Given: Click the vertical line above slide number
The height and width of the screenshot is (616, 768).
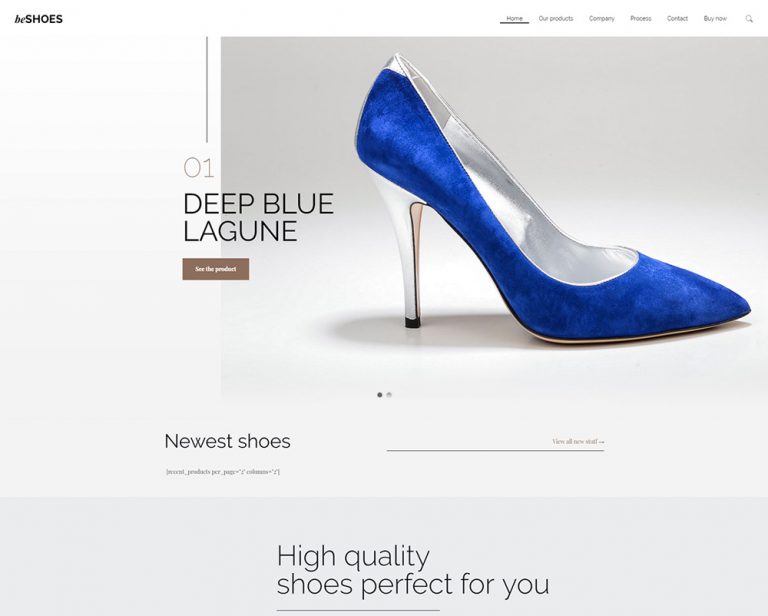Looking at the screenshot, I should [x=207, y=89].
